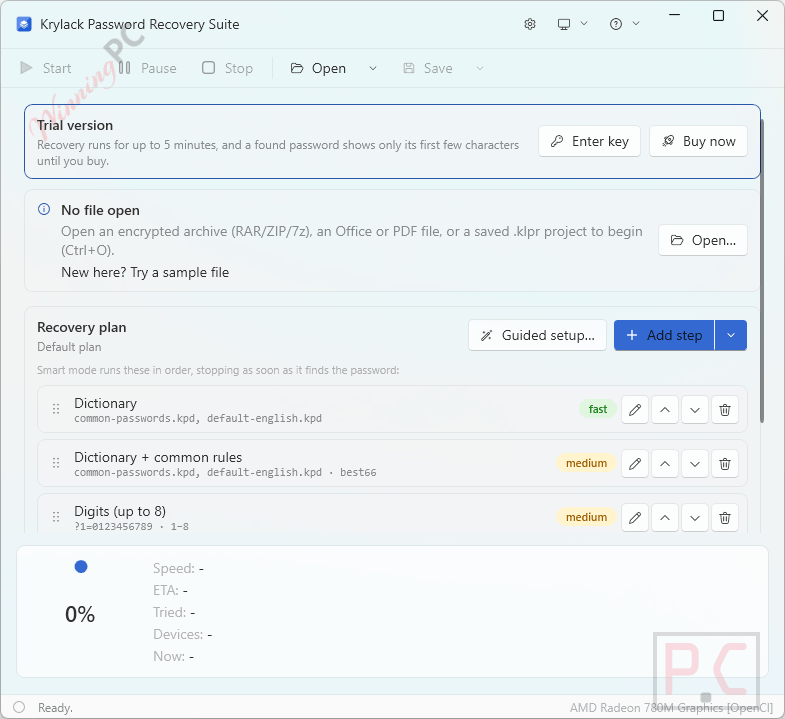This screenshot has height=719, width=785.
Task: Click the Ready status circle icon
Action: (x=19, y=707)
